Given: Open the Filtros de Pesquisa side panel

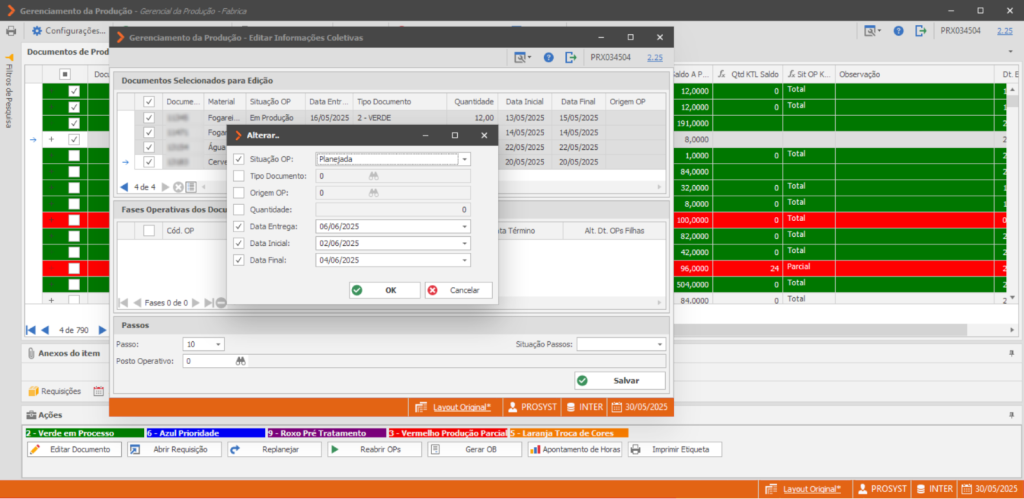Looking at the screenshot, I should point(9,90).
